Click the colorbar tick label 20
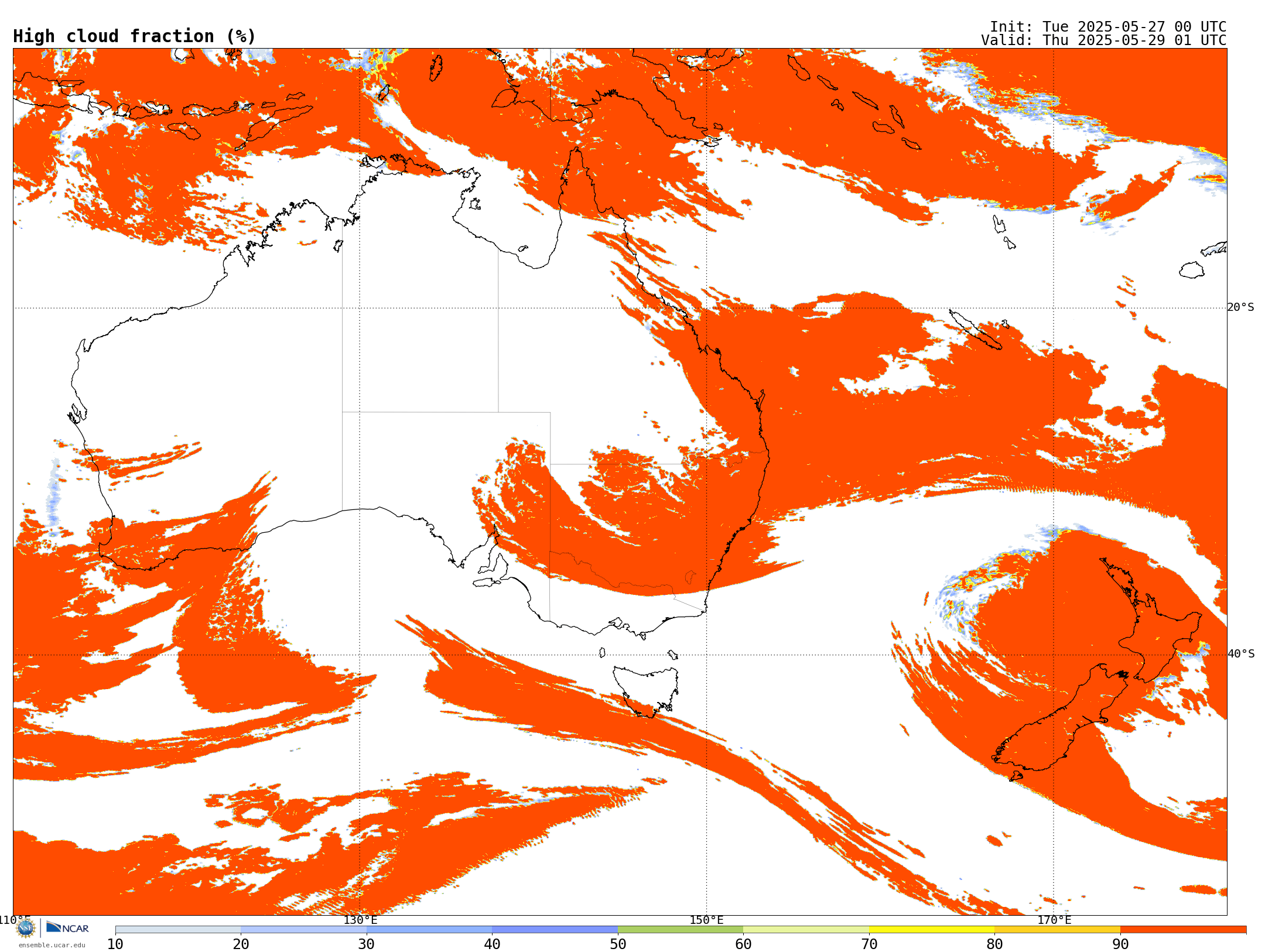 click(x=241, y=944)
